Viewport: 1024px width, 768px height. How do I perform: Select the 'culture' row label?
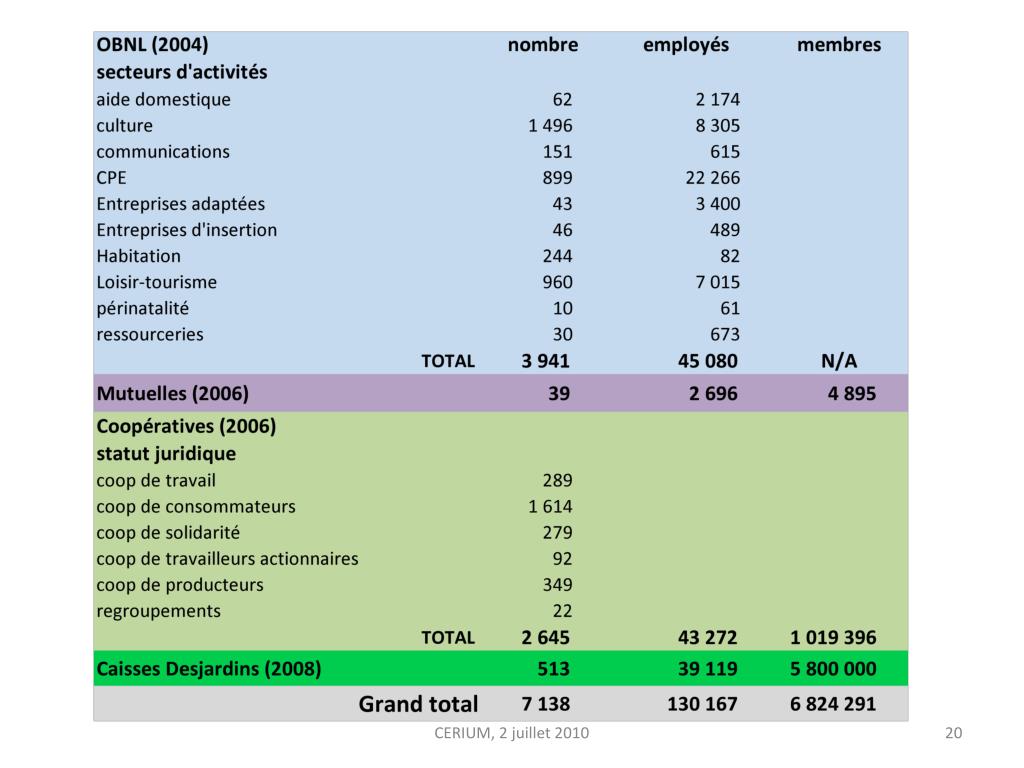124,125
